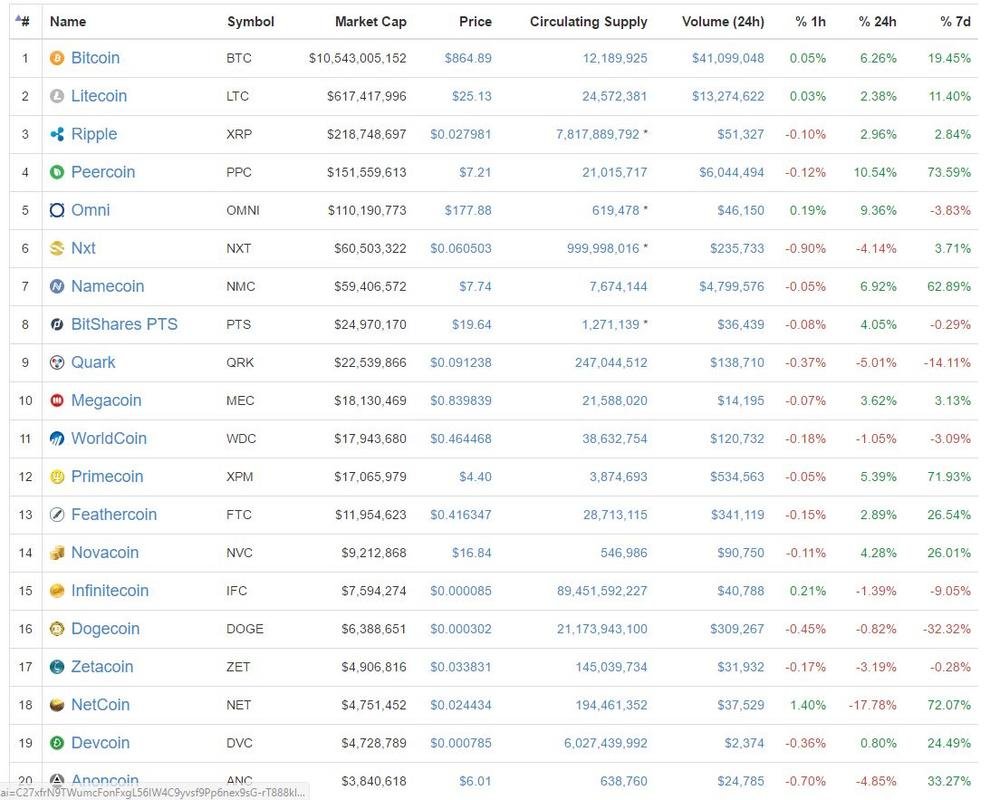Click Peercoin 7d change 73.59%
The width and height of the screenshot is (990, 800).
[949, 172]
